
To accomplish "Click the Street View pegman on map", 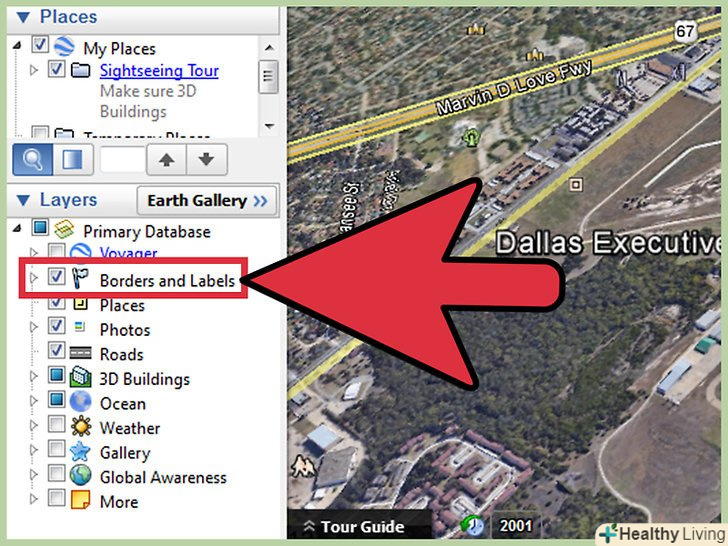I will coord(302,466).
